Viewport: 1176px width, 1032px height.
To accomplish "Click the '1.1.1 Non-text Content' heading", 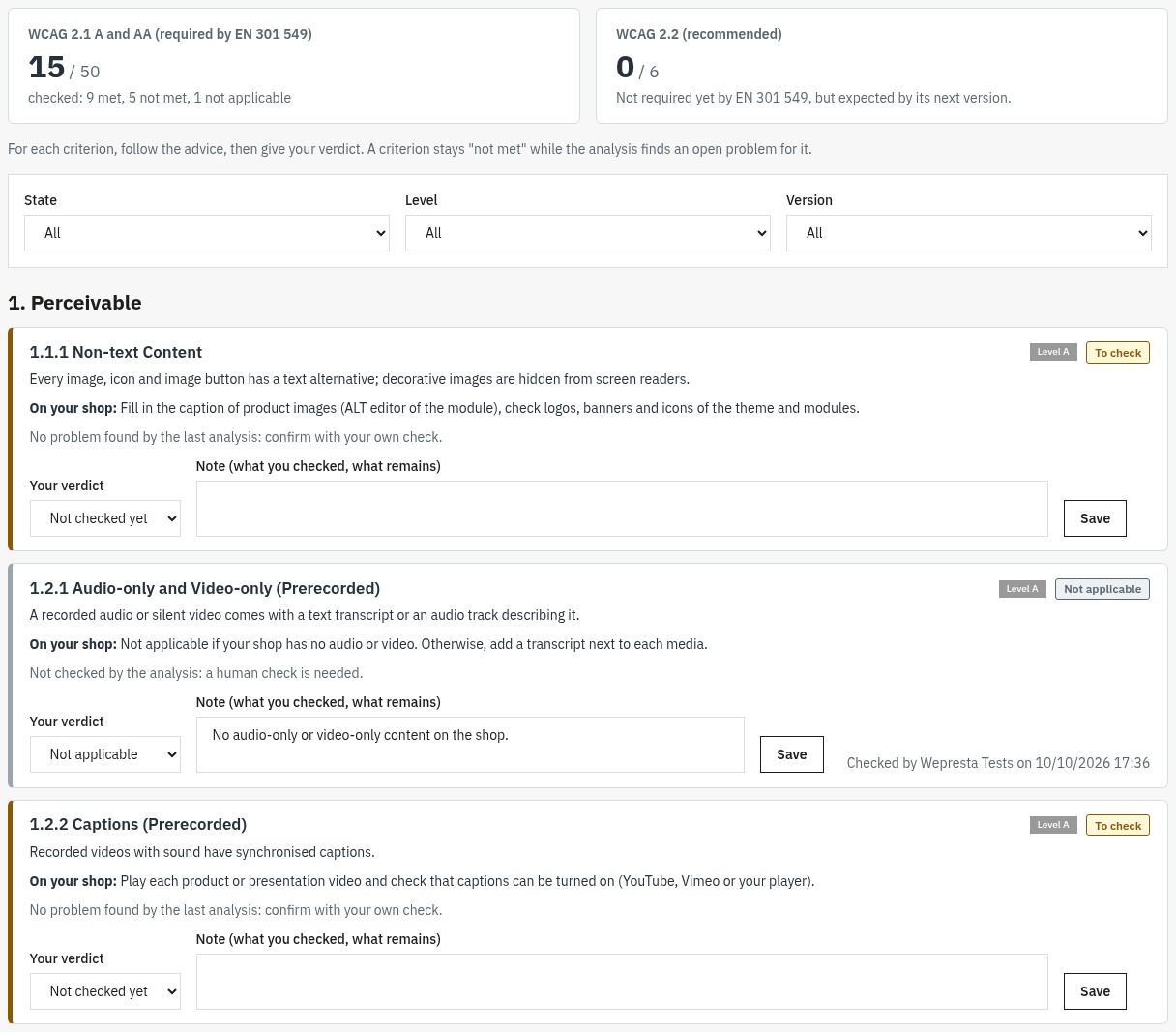I will coord(116,352).
